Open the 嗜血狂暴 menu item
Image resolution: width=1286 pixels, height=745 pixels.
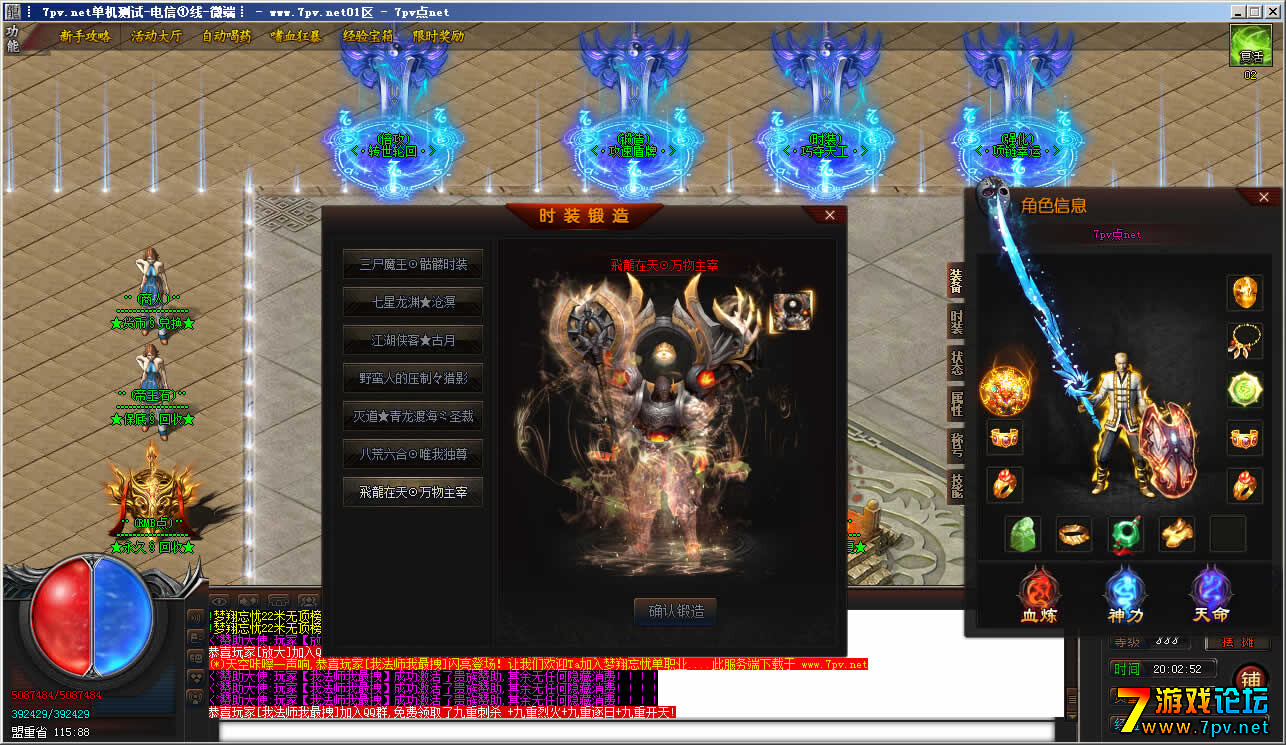click(296, 36)
